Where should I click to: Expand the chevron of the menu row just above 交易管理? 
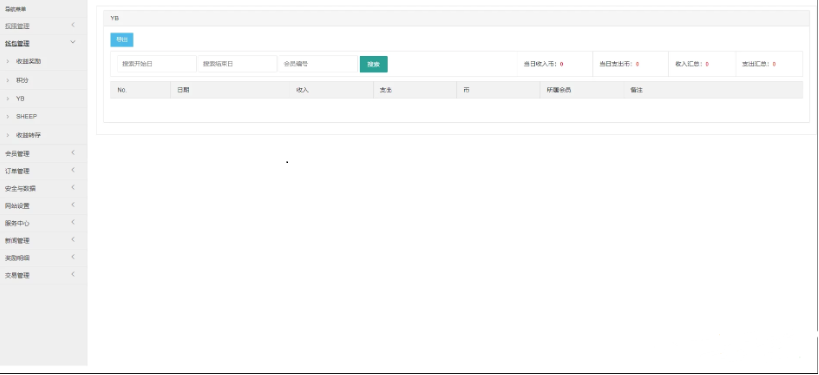pyautogui.click(x=73, y=256)
